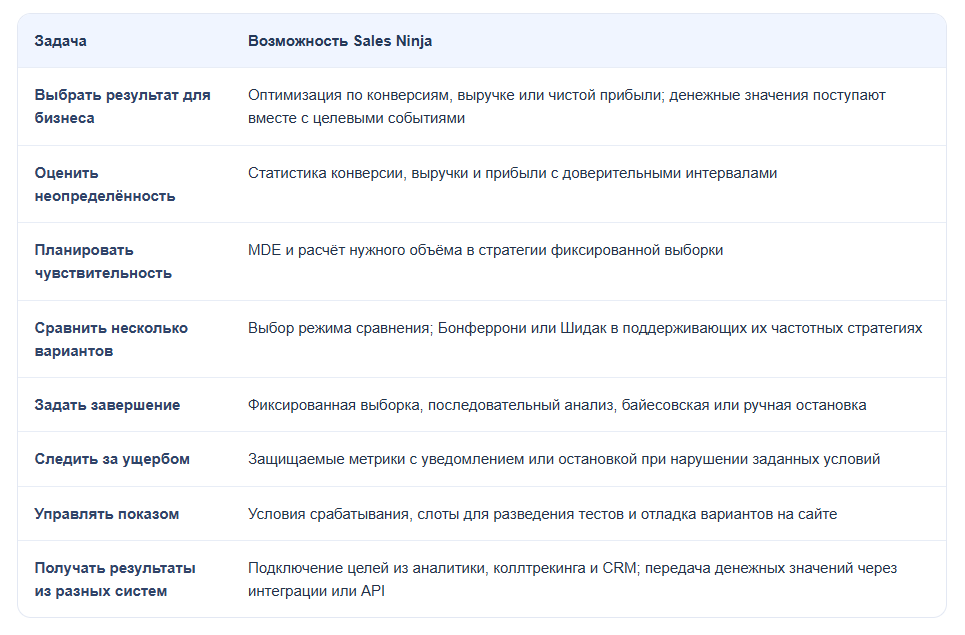Click the description starting "Фиксированная выборка, последовательный анализ"
Screen dimensions: 965x635
[x=557, y=405]
